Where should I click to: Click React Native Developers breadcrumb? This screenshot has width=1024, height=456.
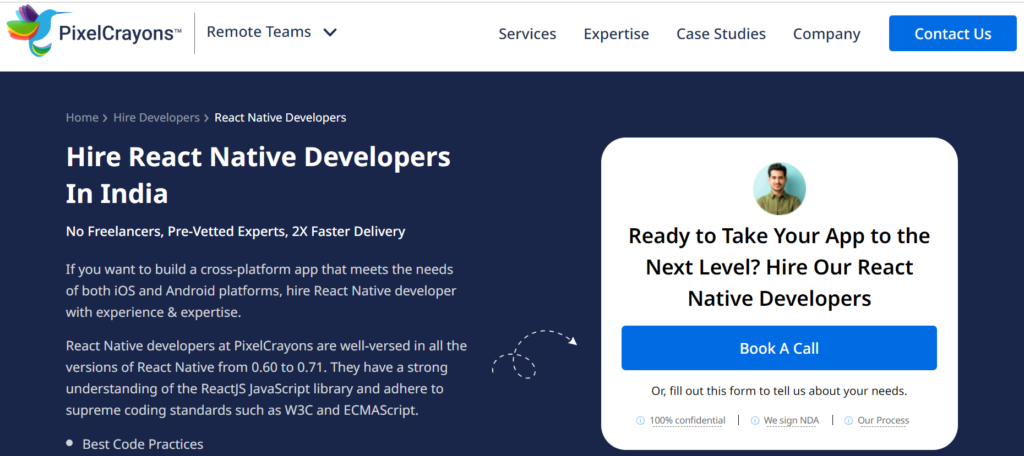[x=280, y=118]
